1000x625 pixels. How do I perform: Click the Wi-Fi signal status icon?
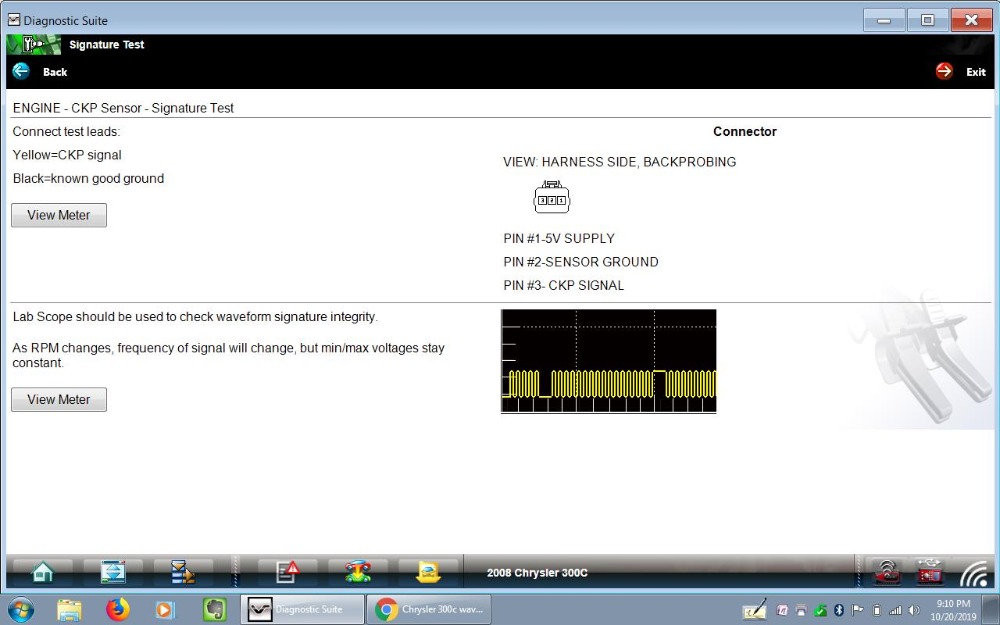tap(973, 573)
